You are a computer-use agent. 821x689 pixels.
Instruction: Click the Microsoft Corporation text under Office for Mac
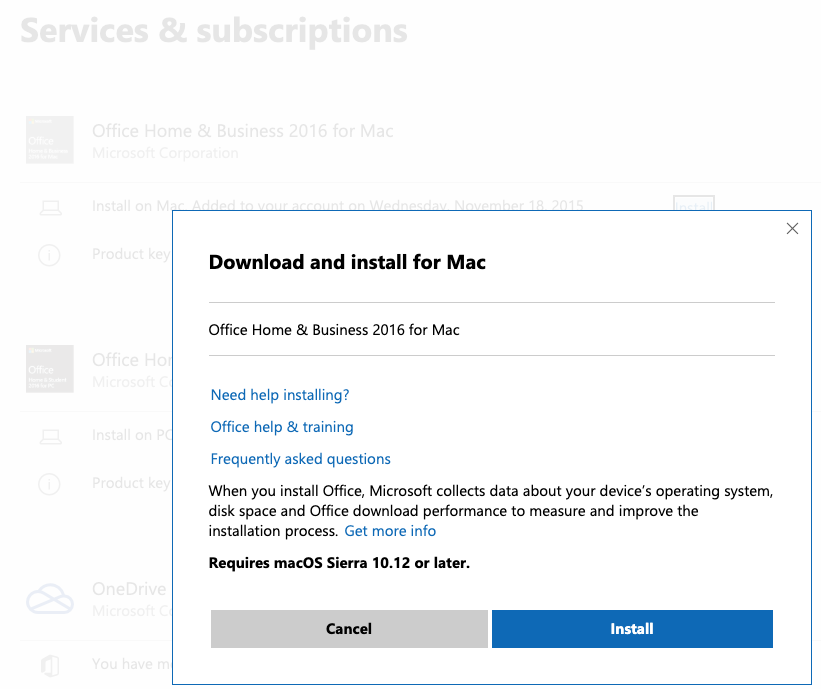coord(165,153)
